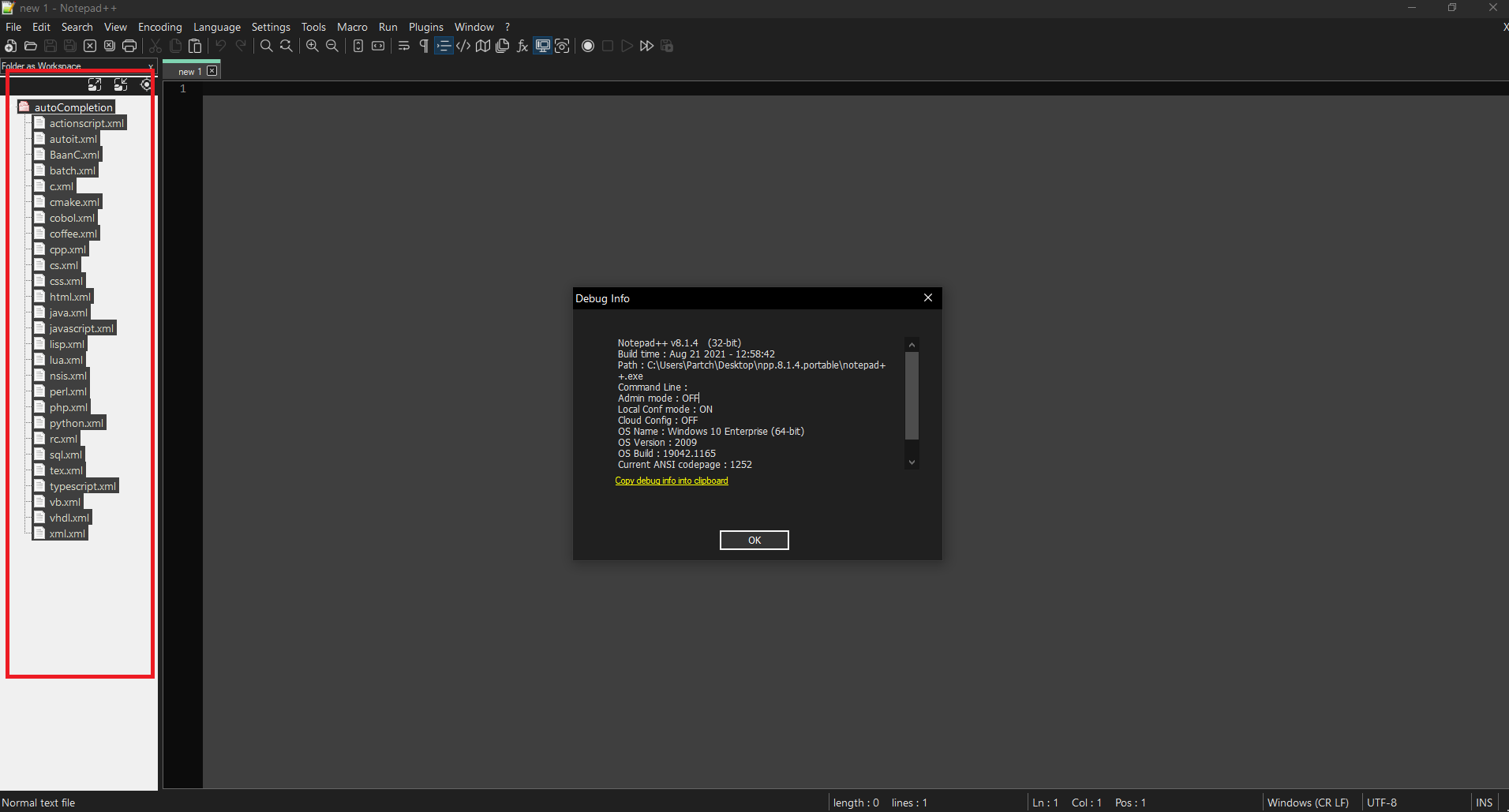Expand all folders in workspace panel
1509x812 pixels.
point(95,84)
